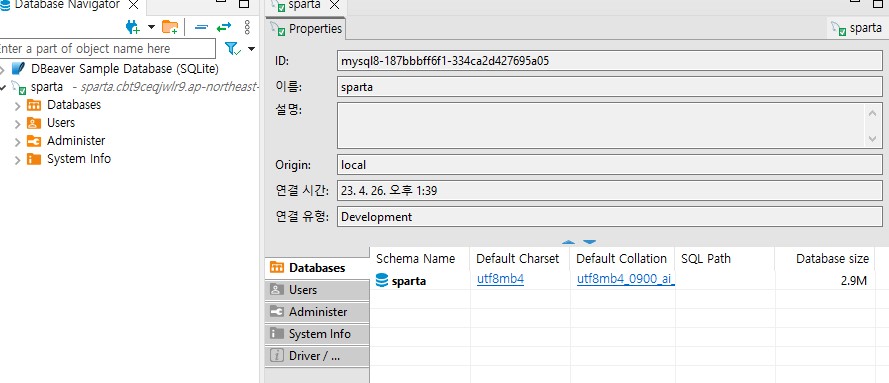This screenshot has height=383, width=889.
Task: Select DBeaver Sample Database (SQLite) in tree
Action: (125, 69)
